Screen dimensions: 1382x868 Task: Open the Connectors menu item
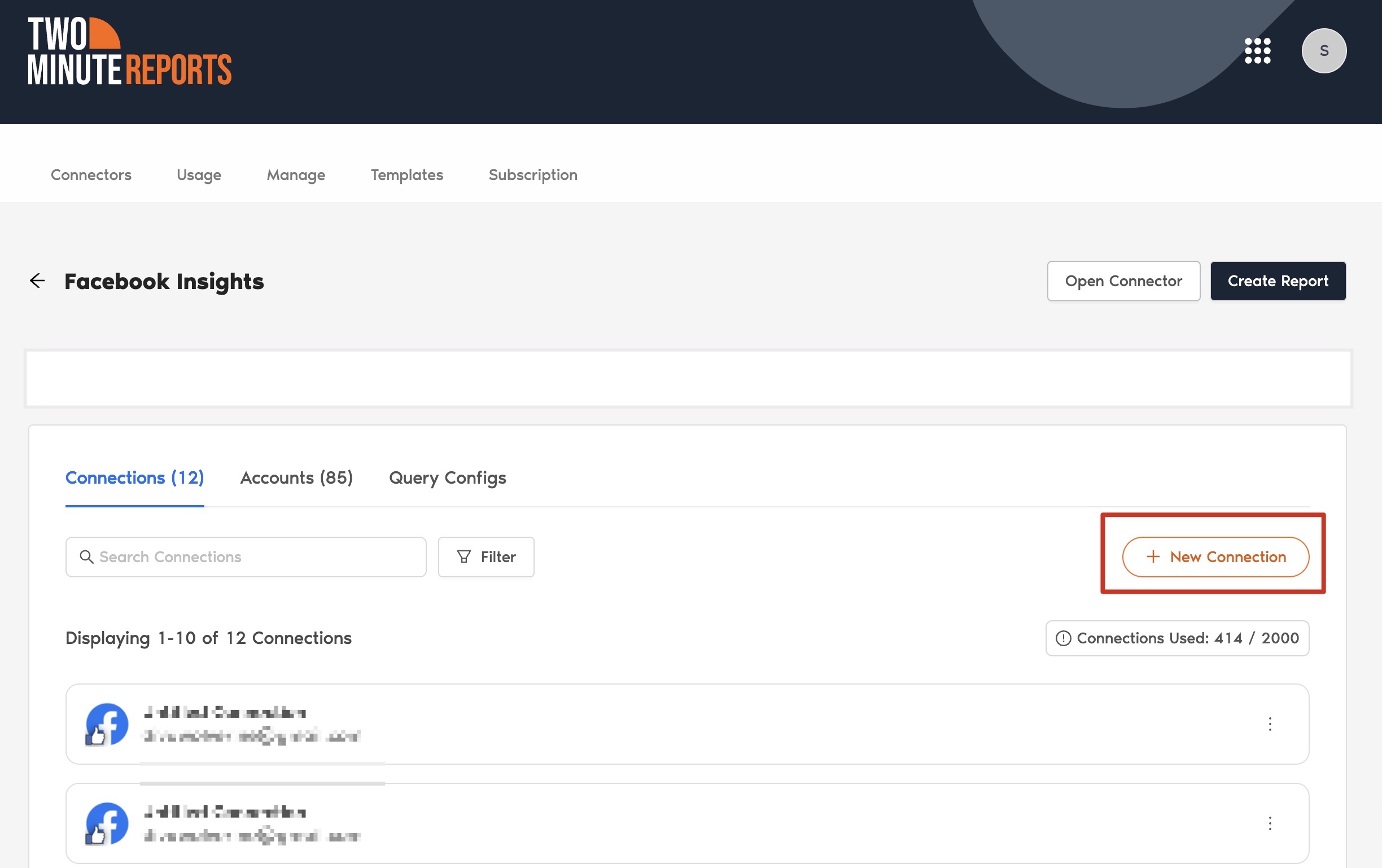click(x=91, y=174)
